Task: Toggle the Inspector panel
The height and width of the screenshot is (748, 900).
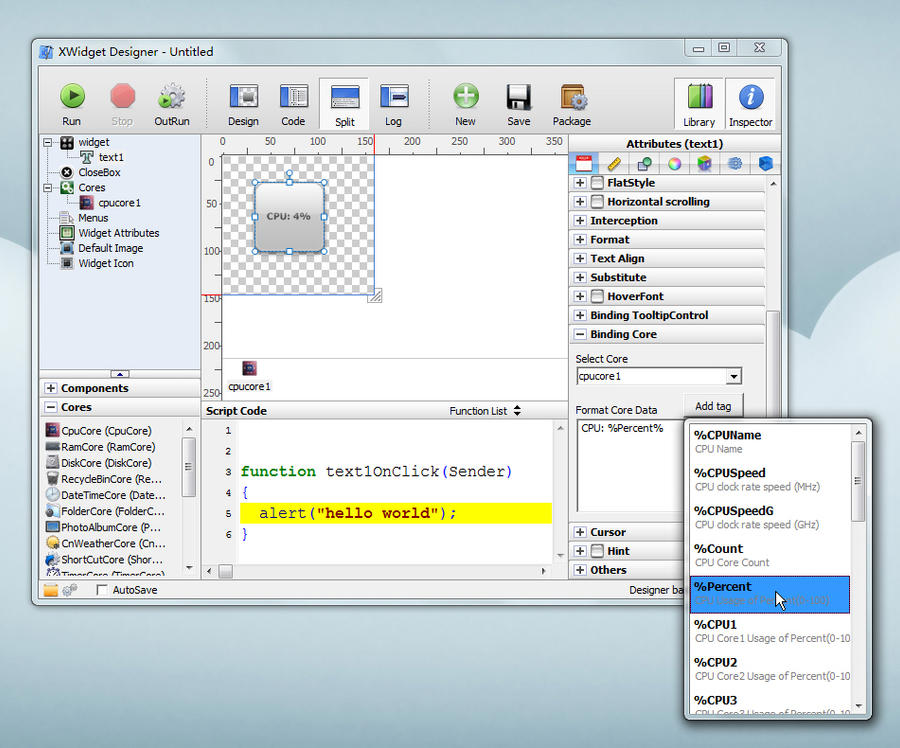Action: 750,104
